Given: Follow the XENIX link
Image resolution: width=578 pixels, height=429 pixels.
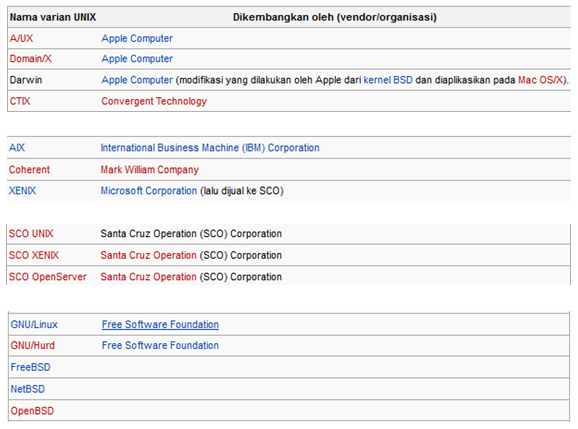Looking at the screenshot, I should coord(22,191).
